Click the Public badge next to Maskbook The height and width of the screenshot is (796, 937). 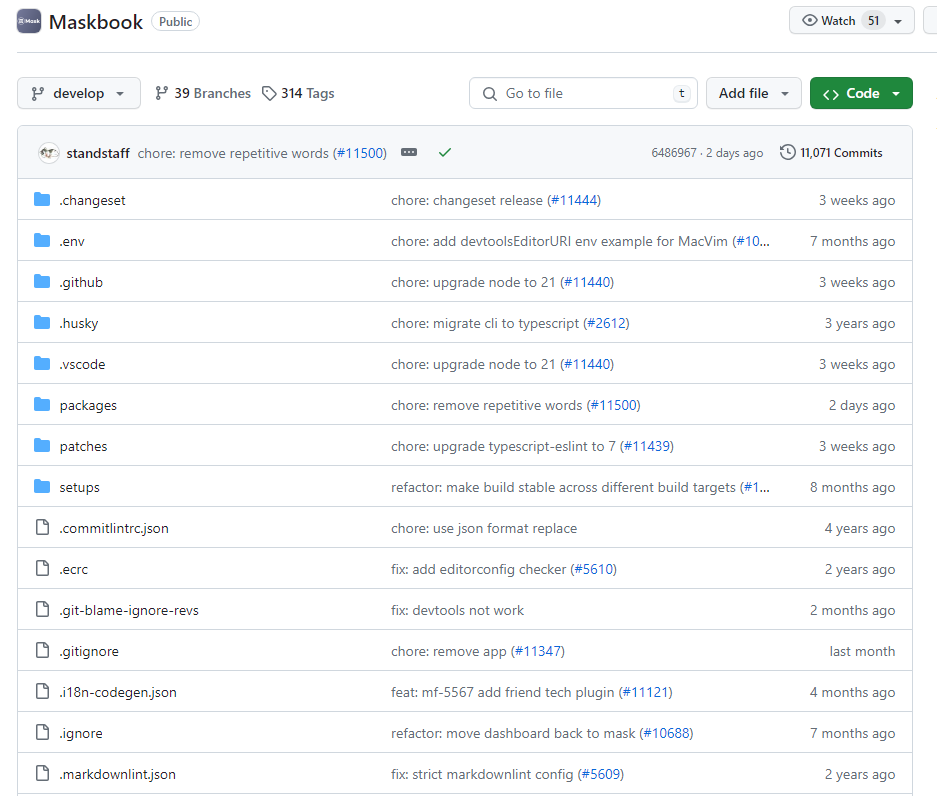pos(175,20)
